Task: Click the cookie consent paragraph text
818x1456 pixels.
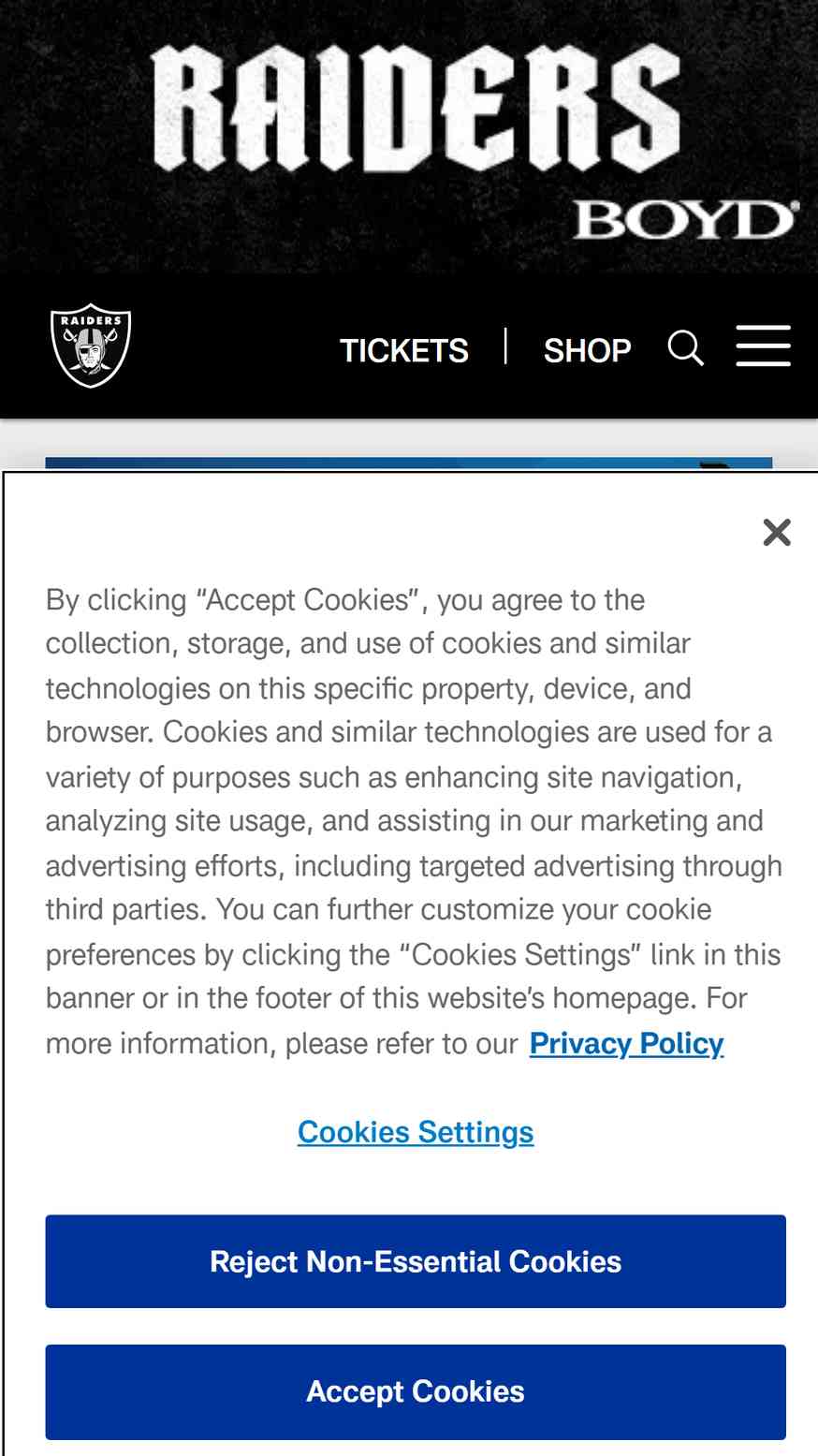Action: click(414, 821)
